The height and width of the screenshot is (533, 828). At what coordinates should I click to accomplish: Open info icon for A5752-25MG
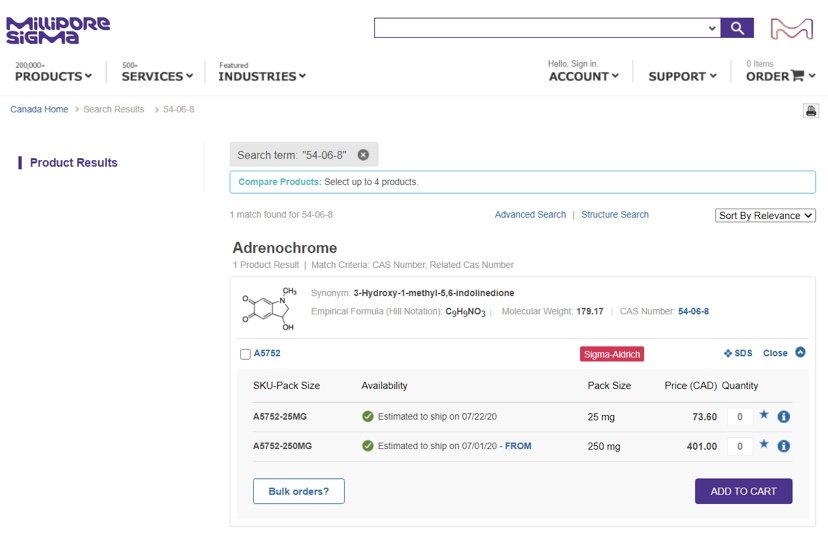pyautogui.click(x=784, y=417)
